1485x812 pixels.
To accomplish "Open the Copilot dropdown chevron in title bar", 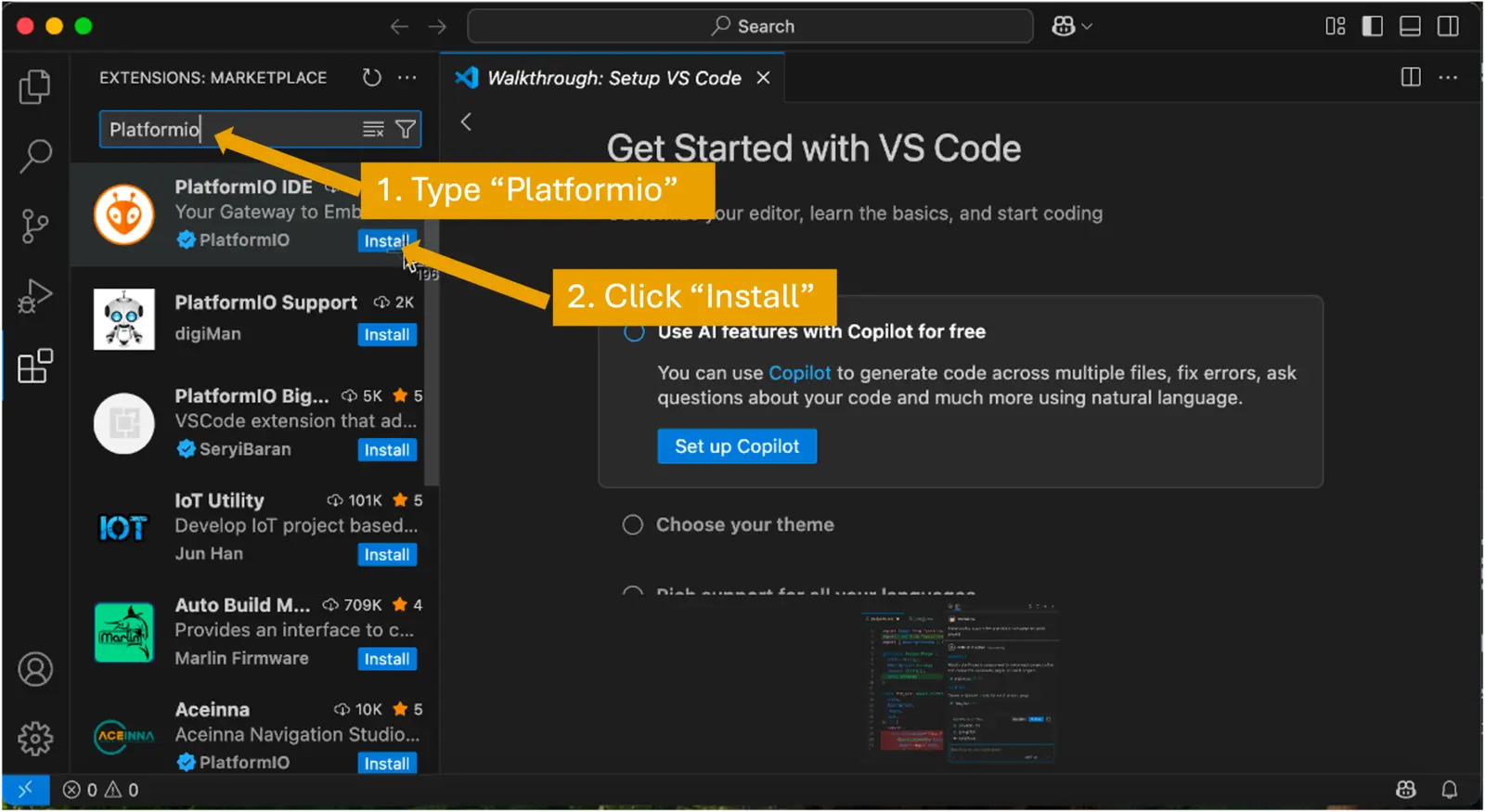I will tap(1087, 27).
